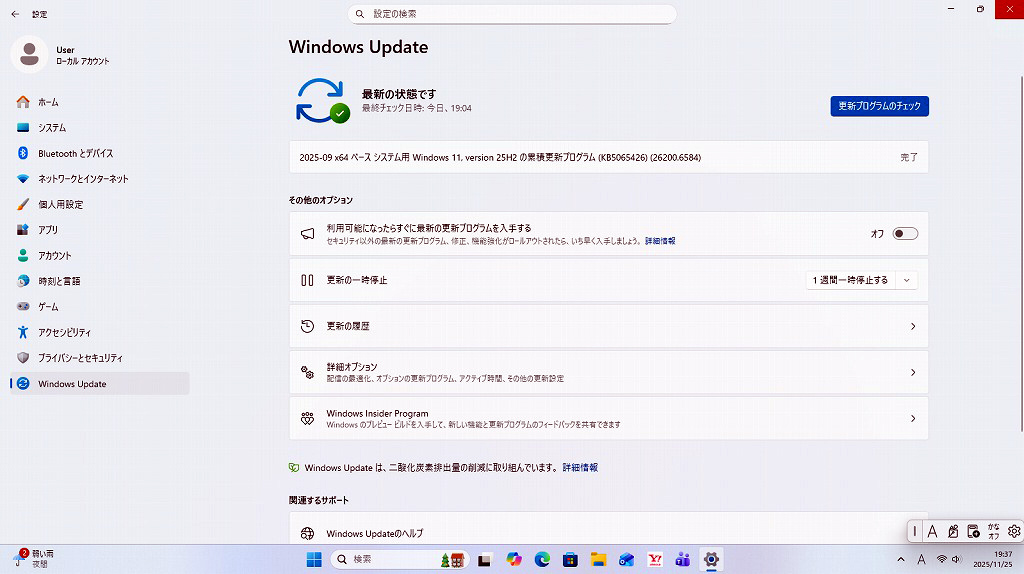Open Outlook mail app on the taskbar
The height and width of the screenshot is (574, 1024).
626,560
